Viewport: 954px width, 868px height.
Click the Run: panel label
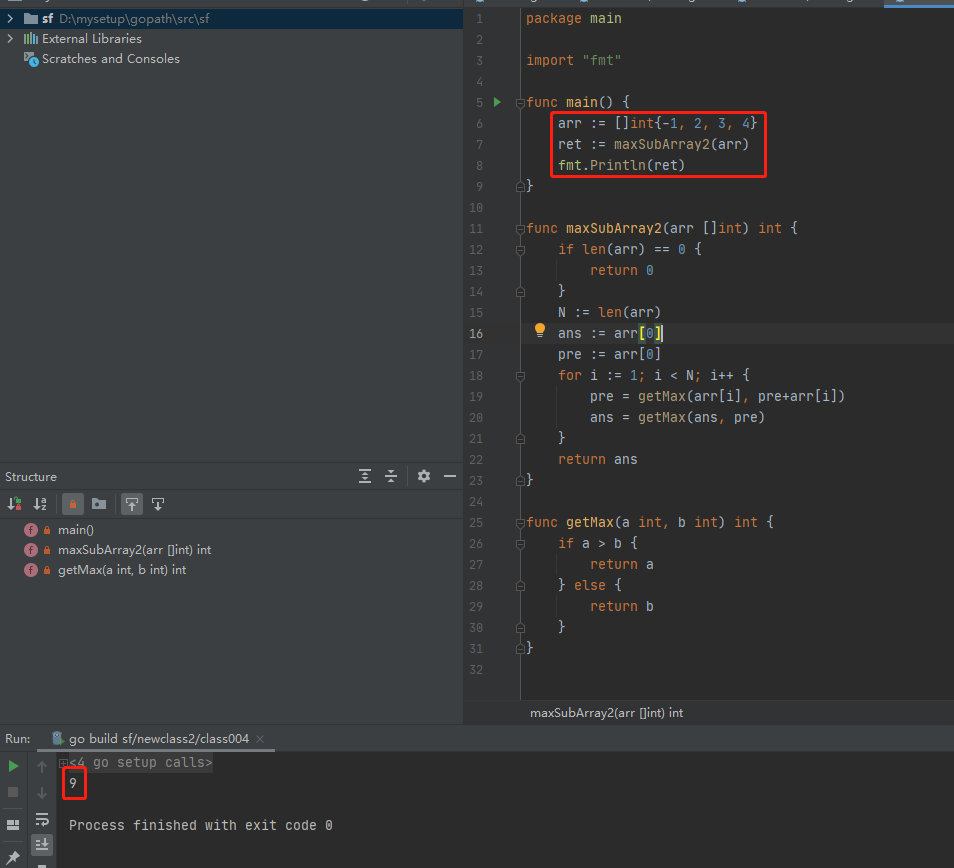click(18, 738)
